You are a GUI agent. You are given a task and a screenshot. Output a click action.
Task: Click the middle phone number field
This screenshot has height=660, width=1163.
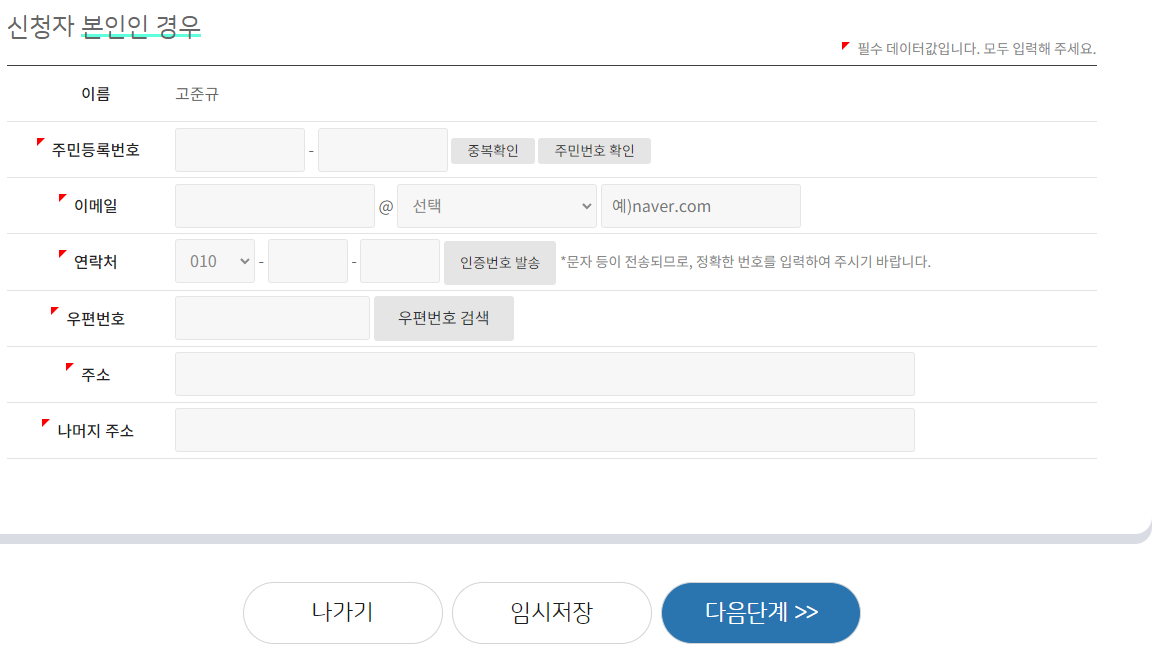pos(308,261)
